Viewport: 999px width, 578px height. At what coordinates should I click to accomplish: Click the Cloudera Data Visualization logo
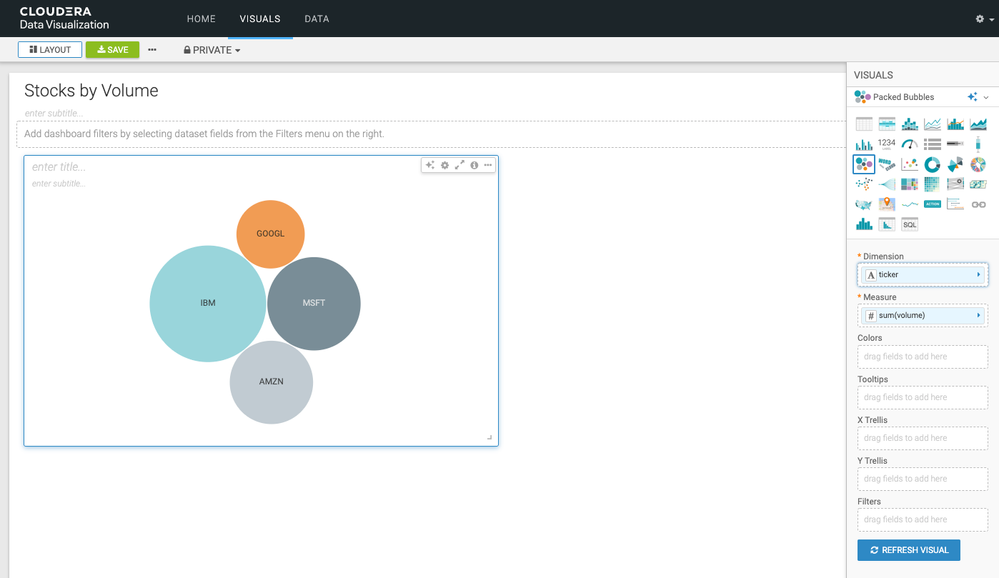point(64,18)
